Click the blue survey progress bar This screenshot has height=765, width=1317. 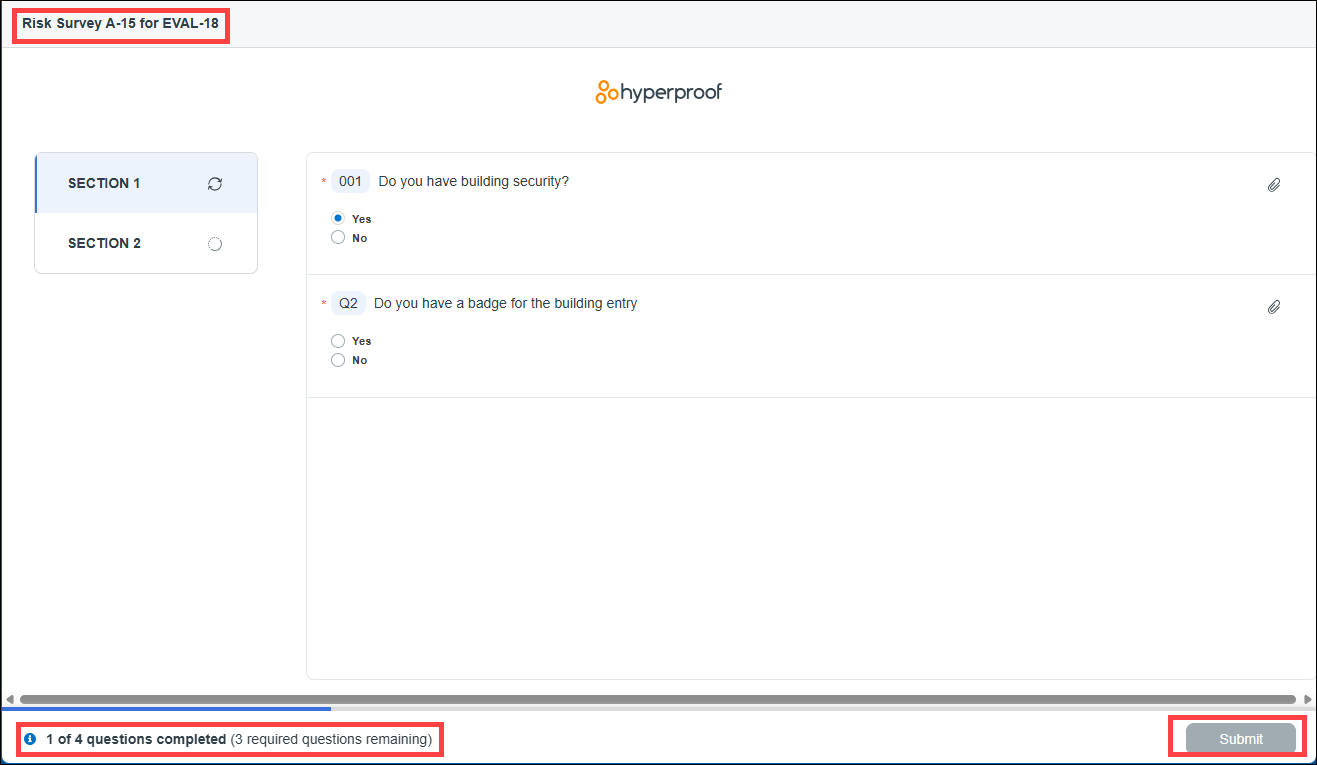click(166, 709)
